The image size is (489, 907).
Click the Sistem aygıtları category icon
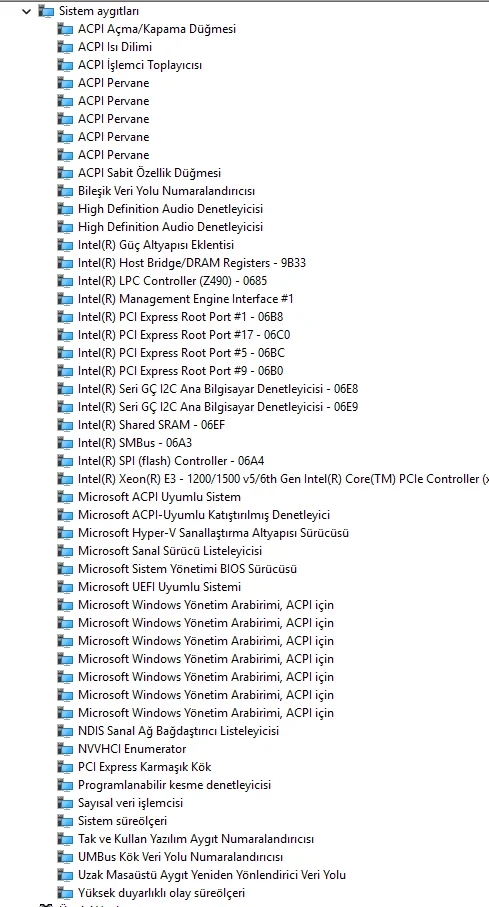46,10
